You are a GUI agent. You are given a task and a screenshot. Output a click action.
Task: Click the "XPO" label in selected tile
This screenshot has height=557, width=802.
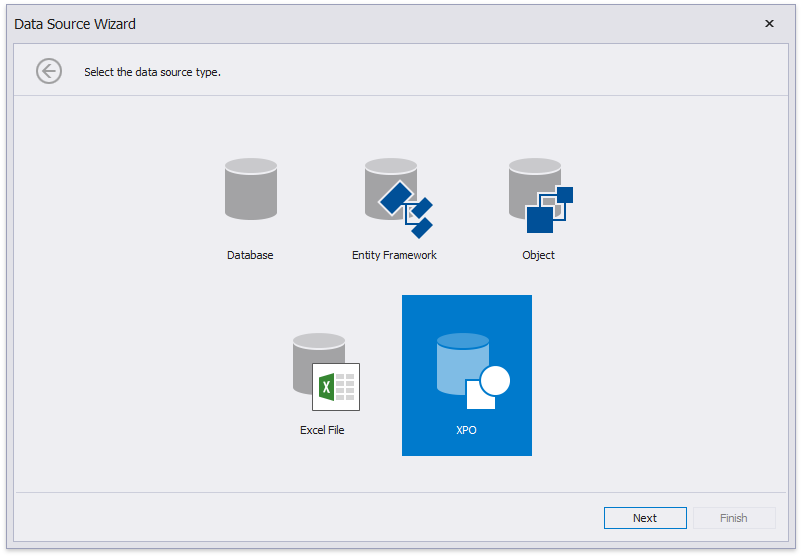[x=466, y=430]
